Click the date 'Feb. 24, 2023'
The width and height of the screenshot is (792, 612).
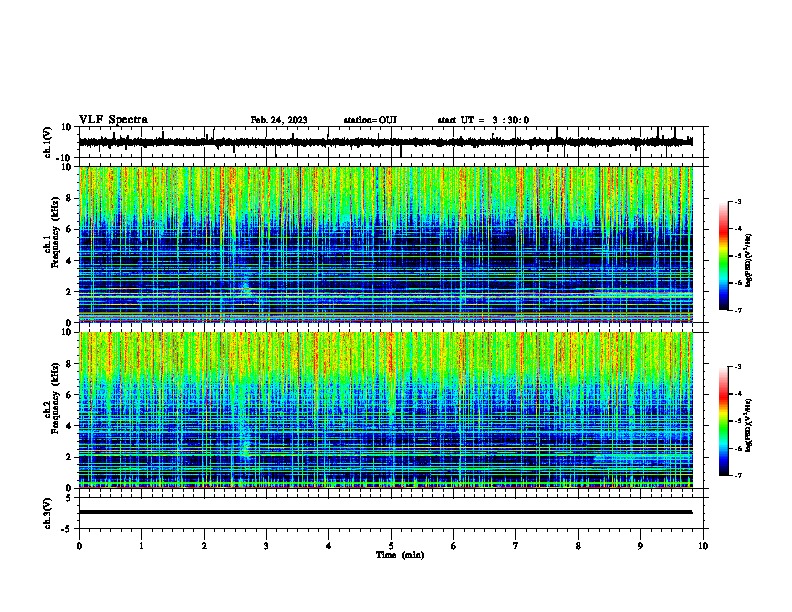pos(279,120)
